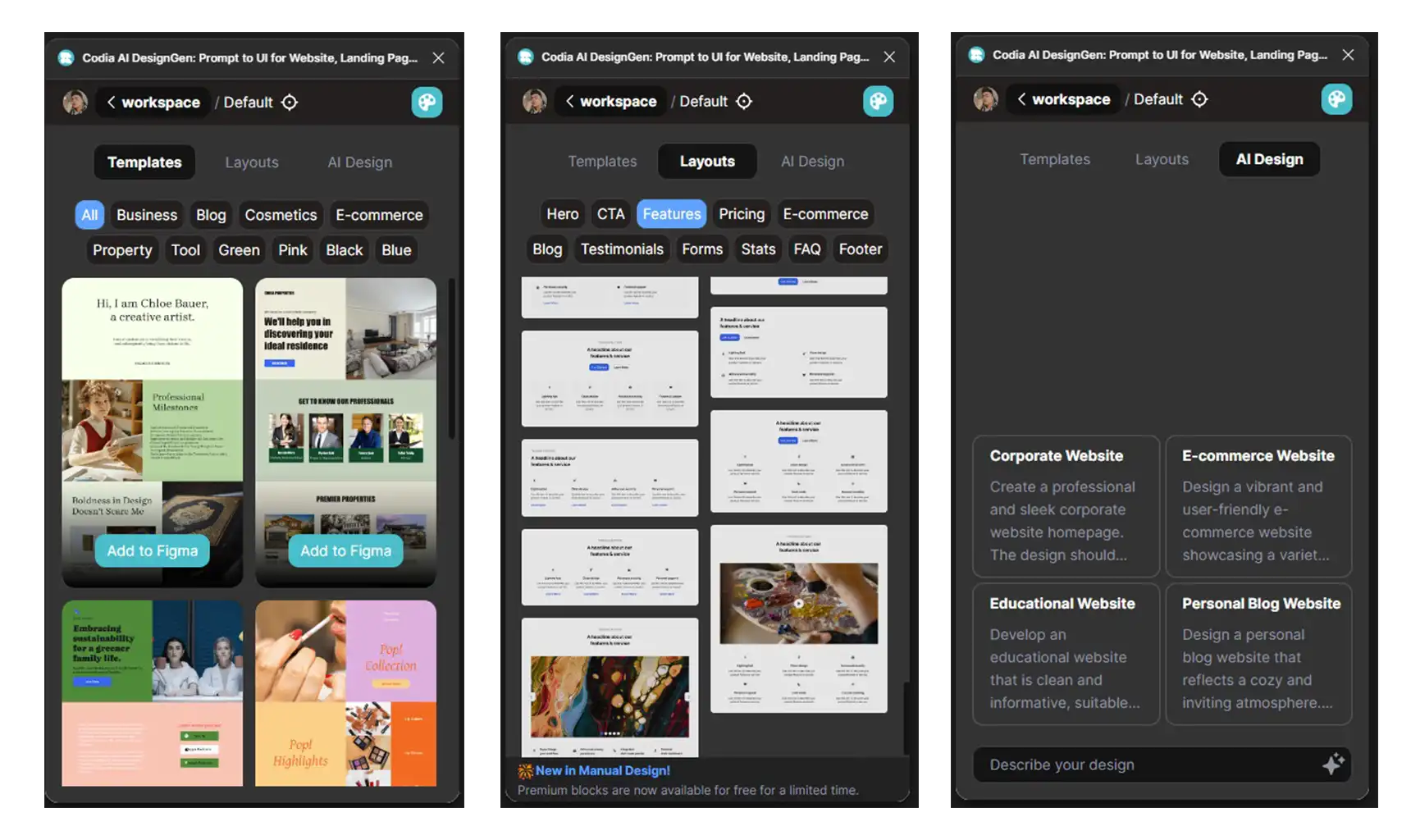1411x840 pixels.
Task: Click the target icon next to Default in Layouts panel
Action: click(x=744, y=102)
